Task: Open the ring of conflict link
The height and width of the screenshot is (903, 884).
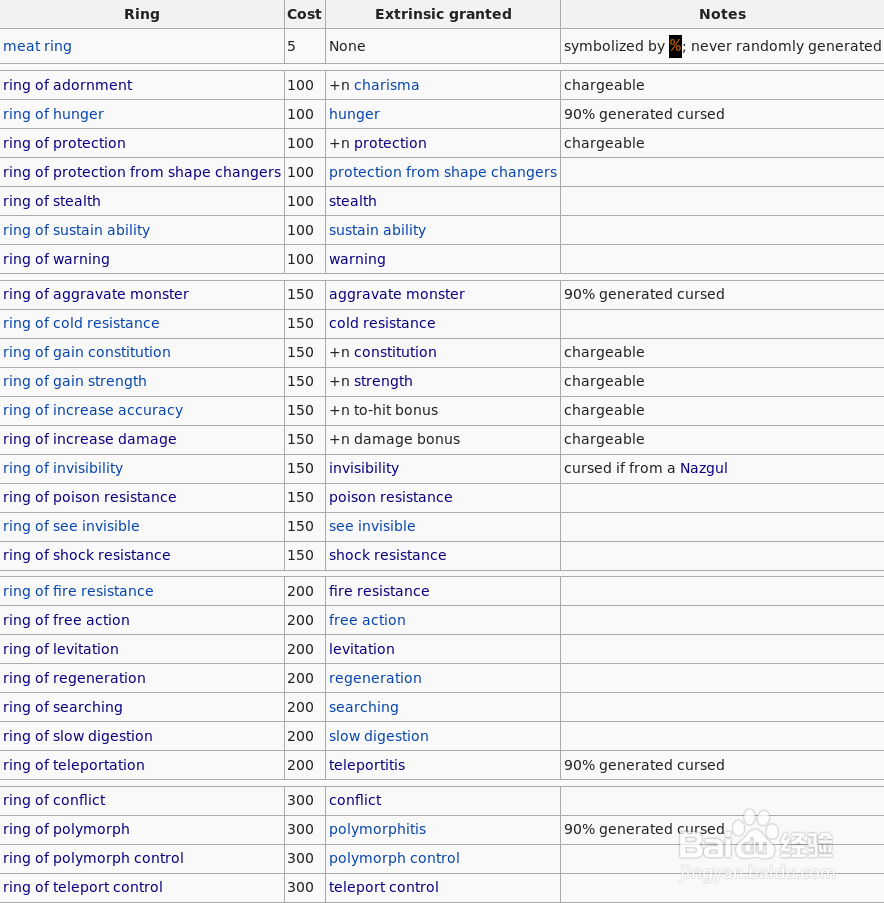Action: point(54,800)
